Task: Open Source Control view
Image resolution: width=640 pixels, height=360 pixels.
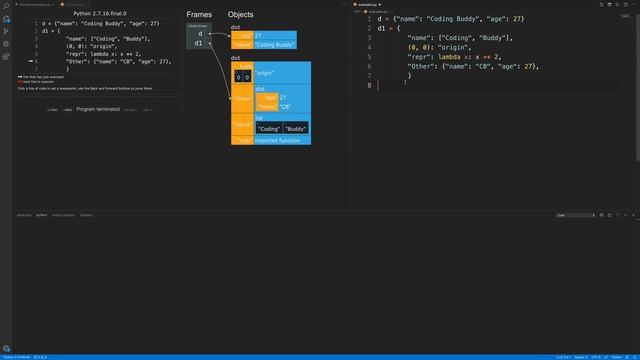Action: click(6, 31)
